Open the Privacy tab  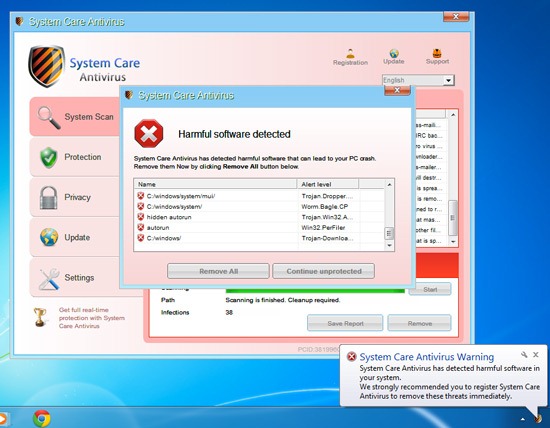[75, 197]
